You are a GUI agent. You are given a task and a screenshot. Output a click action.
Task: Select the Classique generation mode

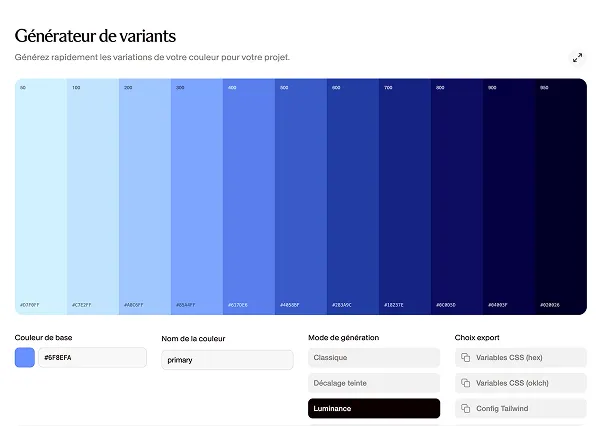[374, 357]
